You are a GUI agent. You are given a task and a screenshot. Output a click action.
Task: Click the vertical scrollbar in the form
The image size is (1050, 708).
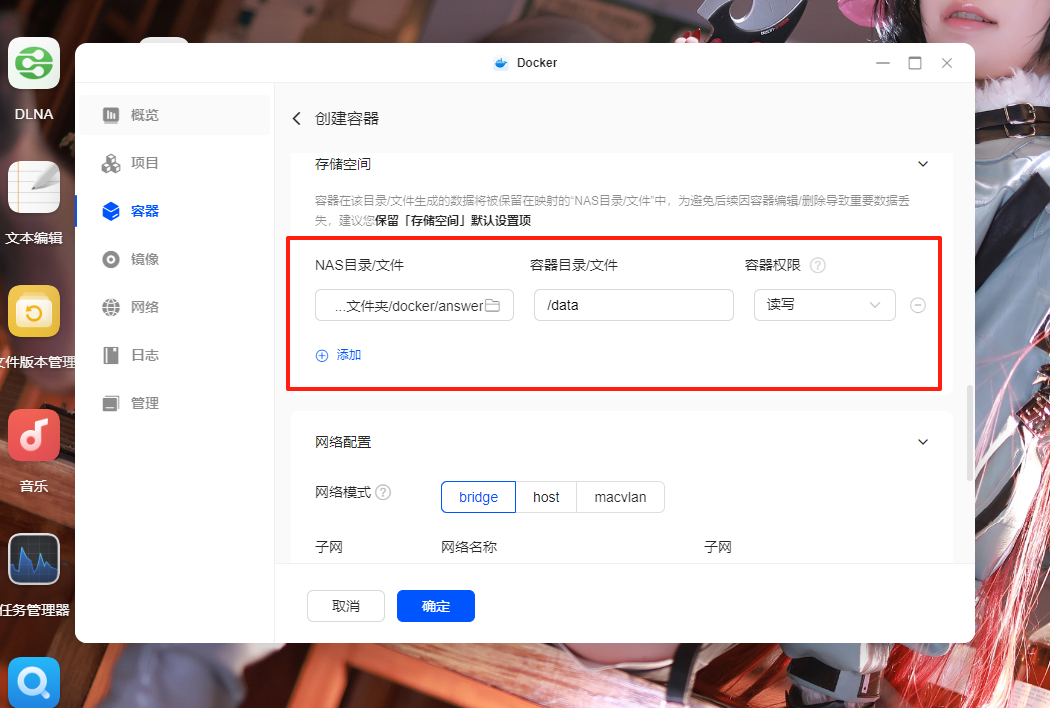[969, 433]
